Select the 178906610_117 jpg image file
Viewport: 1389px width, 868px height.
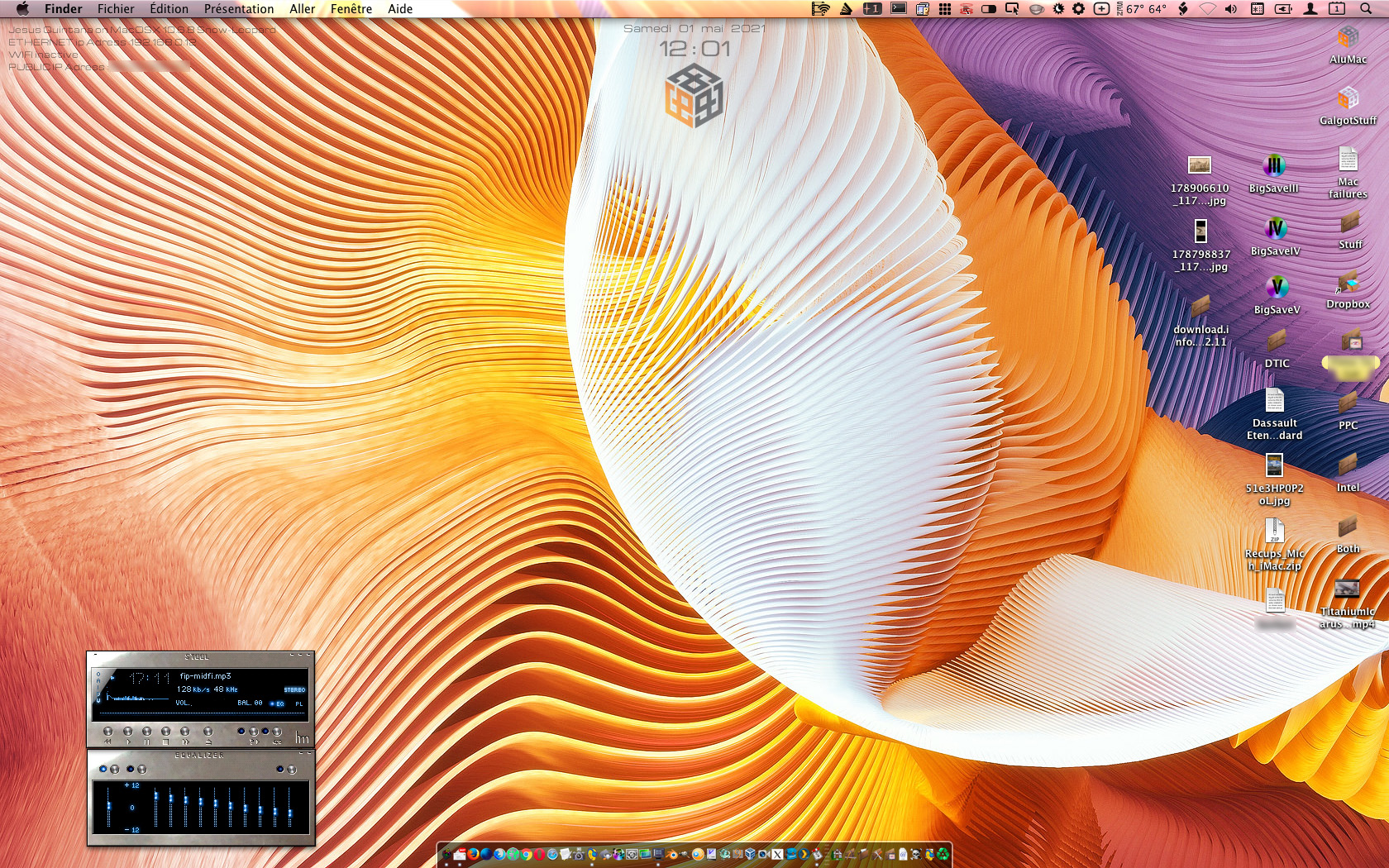click(x=1200, y=165)
